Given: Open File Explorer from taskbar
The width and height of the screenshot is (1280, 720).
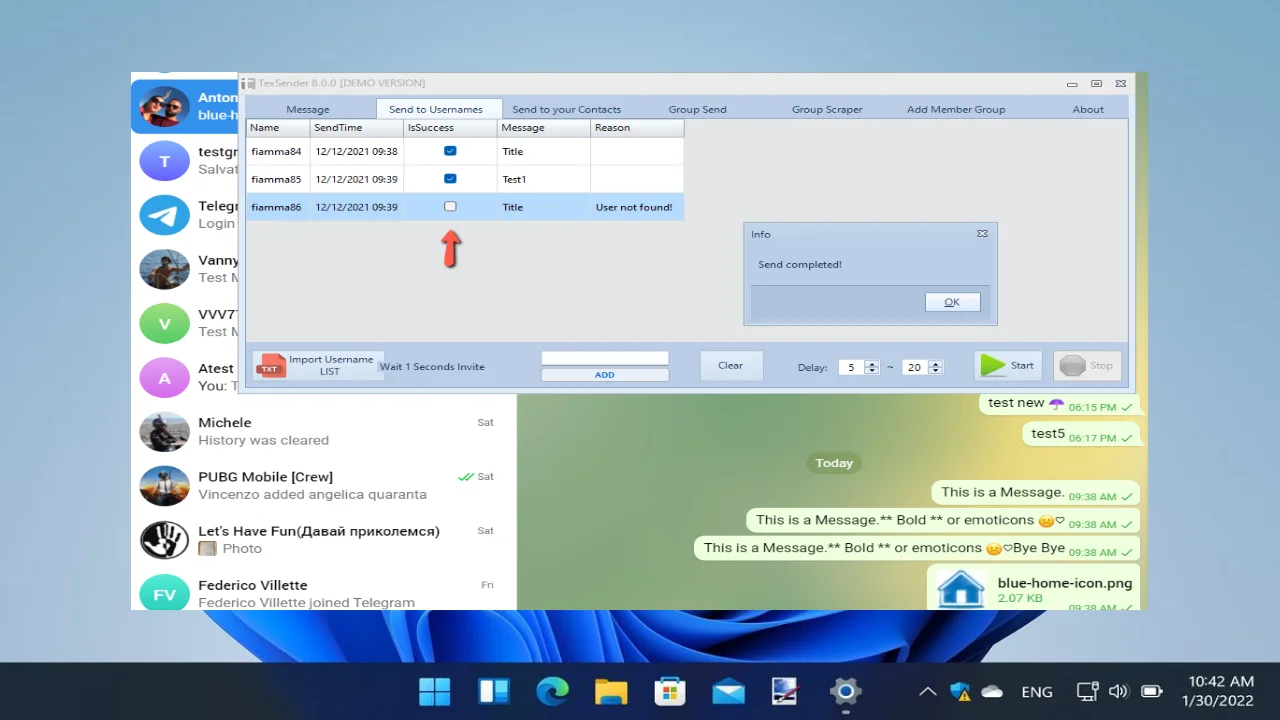Looking at the screenshot, I should [x=611, y=691].
